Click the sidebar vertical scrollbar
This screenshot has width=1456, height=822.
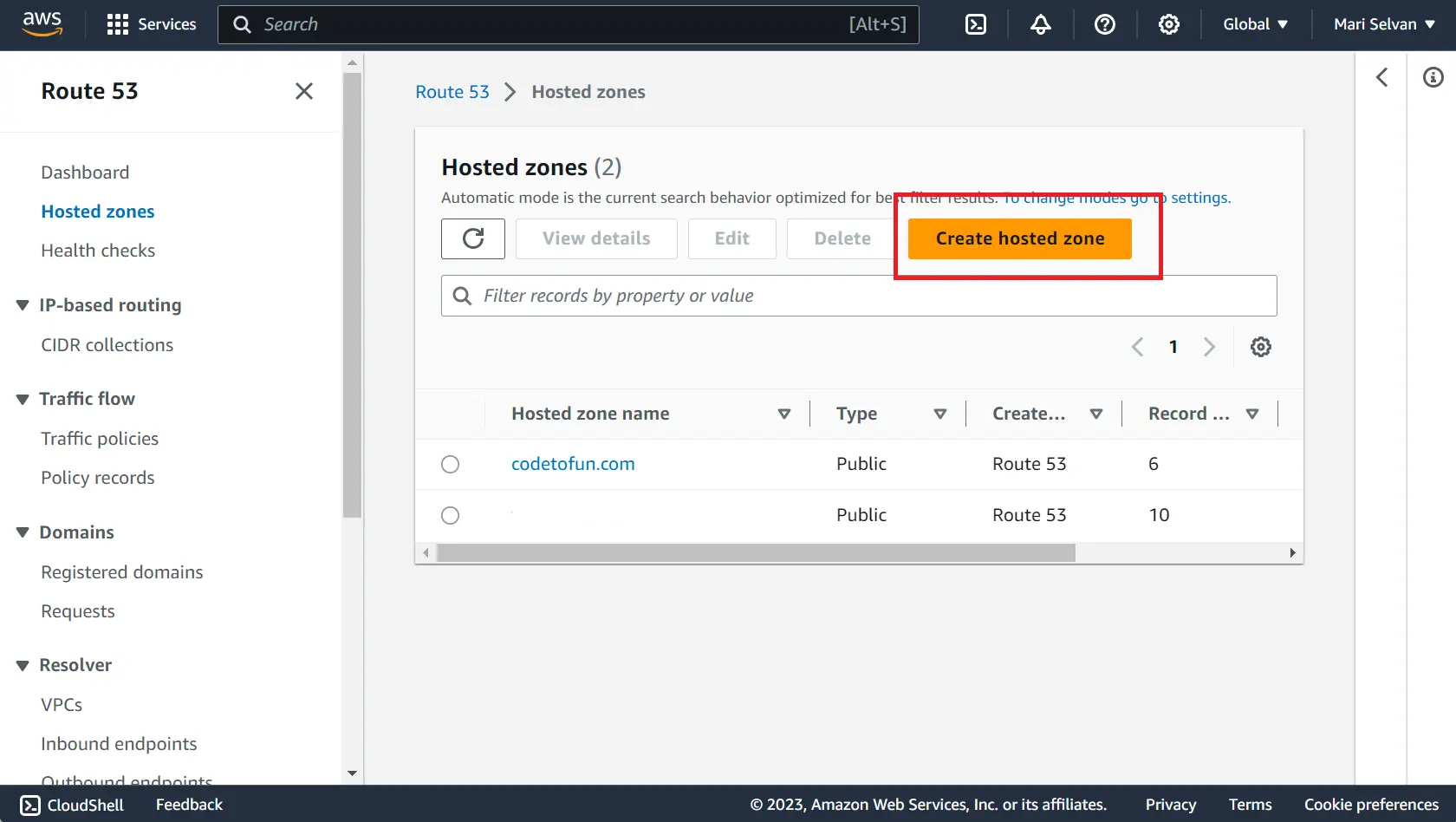coord(352,295)
